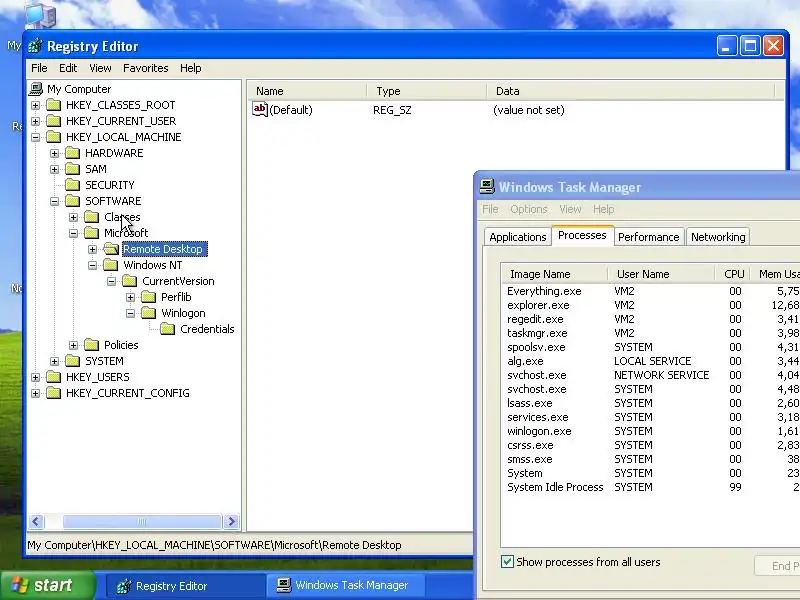This screenshot has height=600, width=800.
Task: Collapse the SOFTWARE node
Action: (x=54, y=201)
